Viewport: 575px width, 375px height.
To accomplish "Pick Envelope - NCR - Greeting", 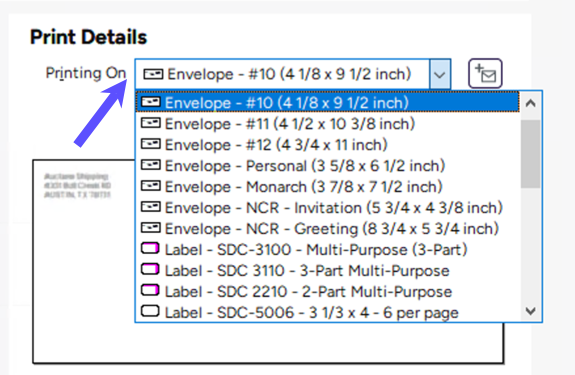I will click(328, 229).
